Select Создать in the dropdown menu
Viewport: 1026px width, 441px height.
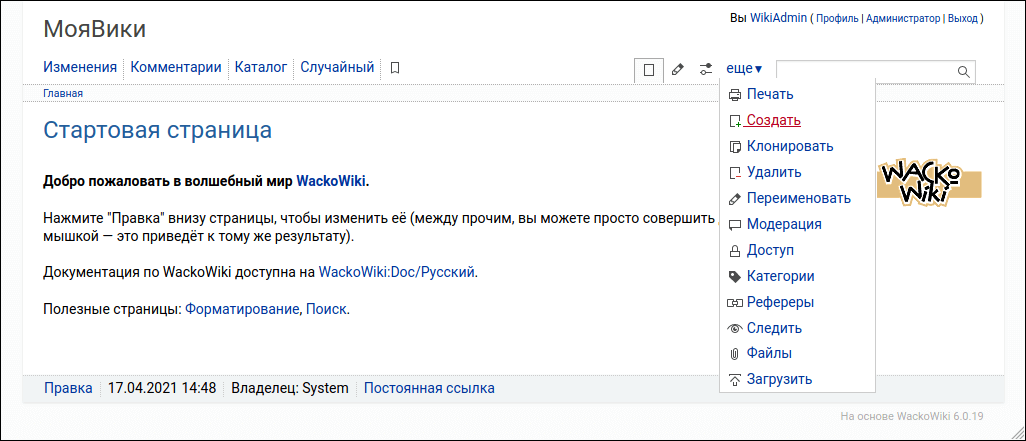pos(773,121)
